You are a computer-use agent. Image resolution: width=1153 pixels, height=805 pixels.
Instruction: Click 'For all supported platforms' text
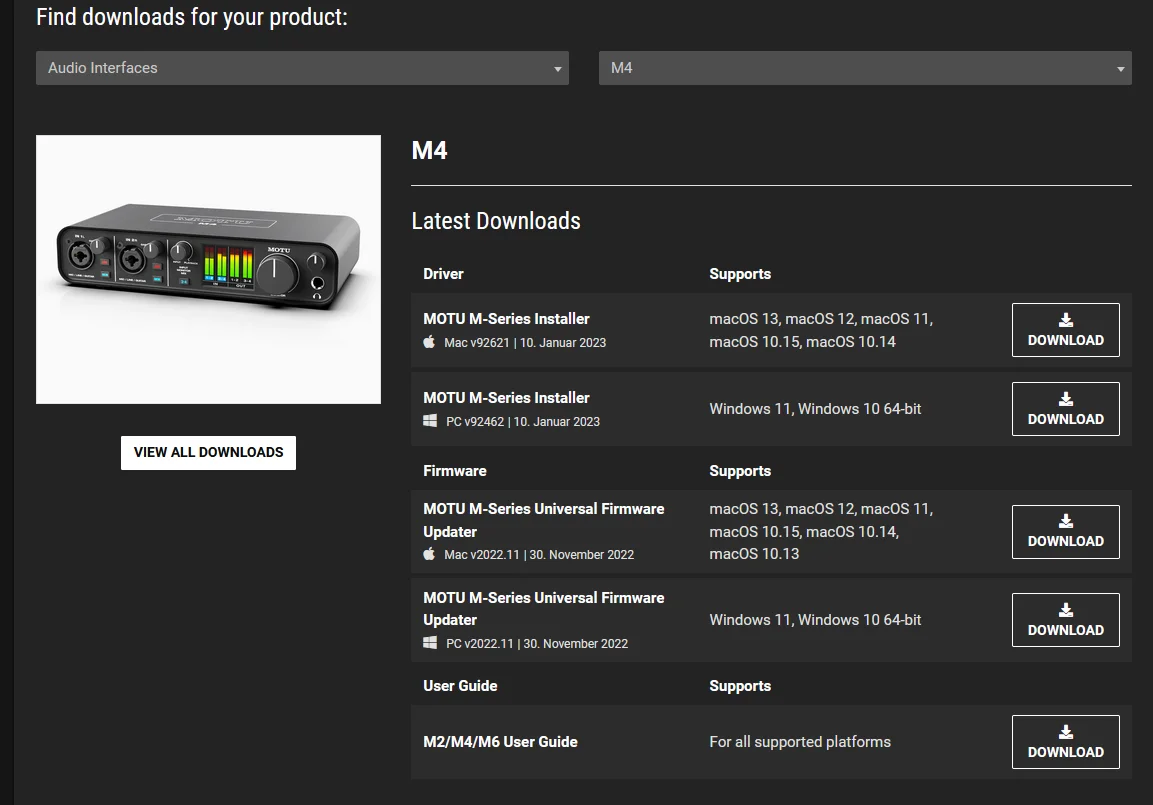pyautogui.click(x=800, y=742)
